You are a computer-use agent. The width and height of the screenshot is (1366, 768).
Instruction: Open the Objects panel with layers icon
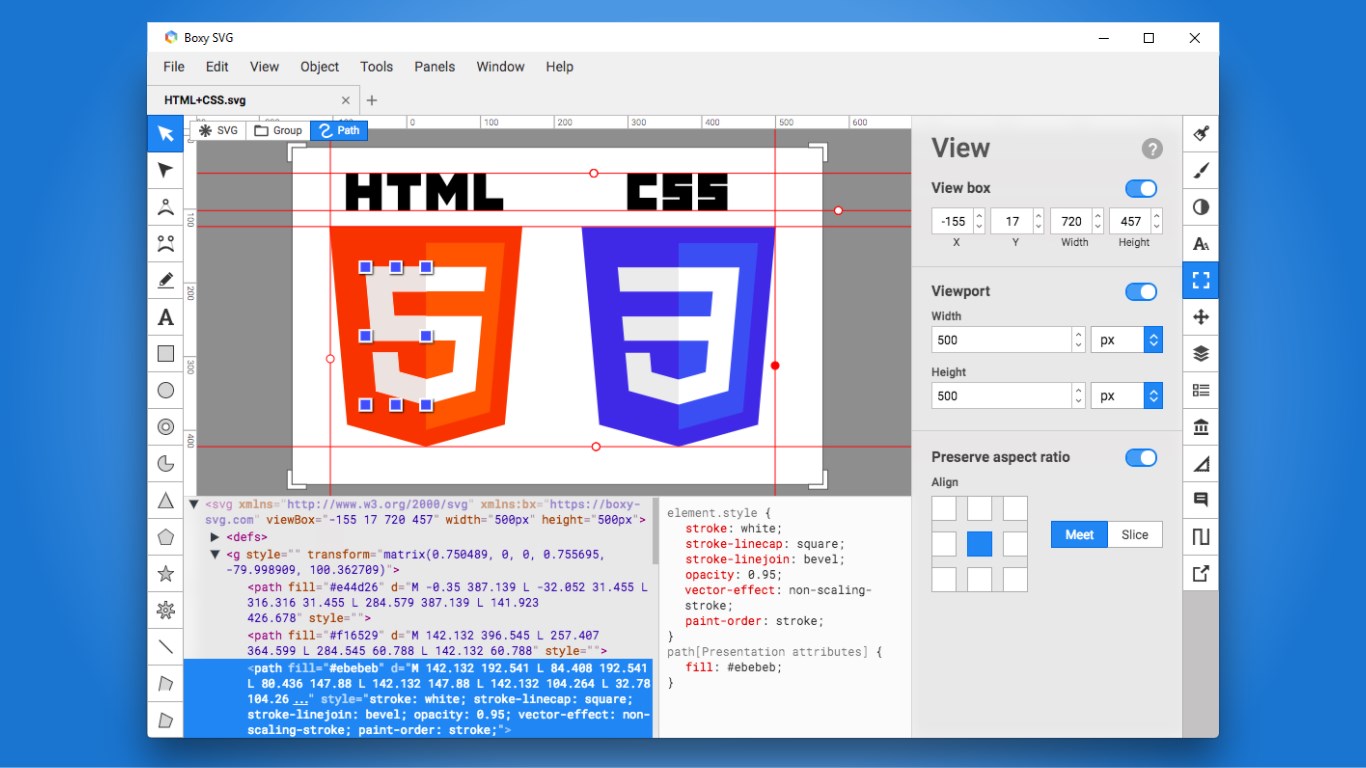pyautogui.click(x=1200, y=353)
